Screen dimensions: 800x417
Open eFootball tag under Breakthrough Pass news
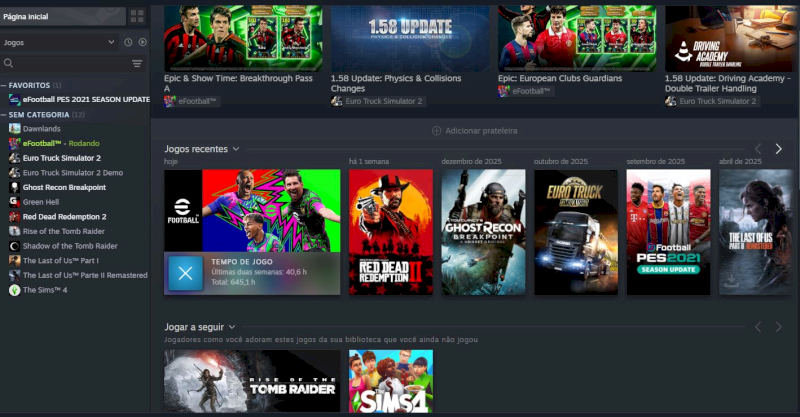coord(191,101)
